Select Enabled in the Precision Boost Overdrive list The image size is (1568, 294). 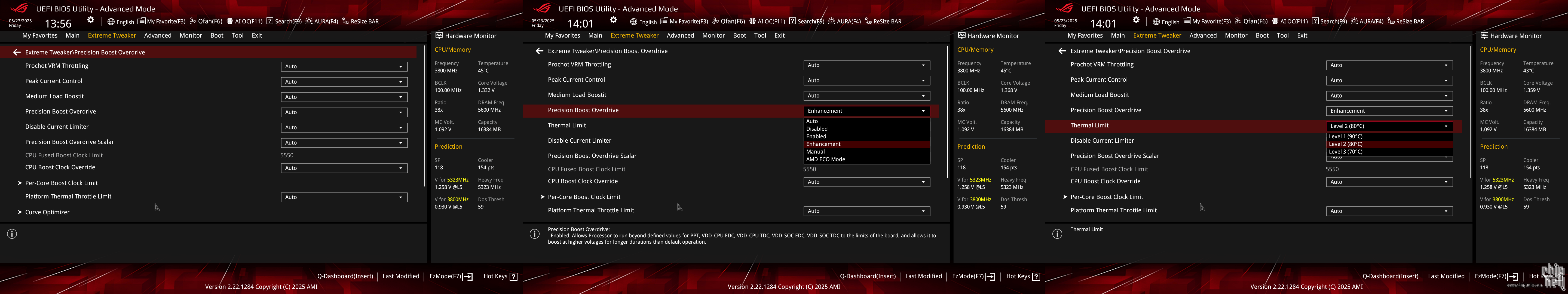[867, 136]
